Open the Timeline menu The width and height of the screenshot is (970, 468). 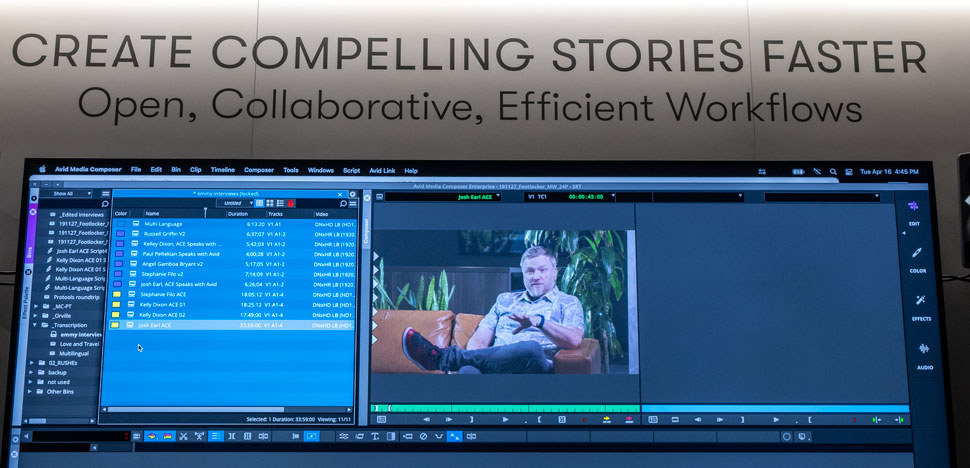click(x=223, y=169)
